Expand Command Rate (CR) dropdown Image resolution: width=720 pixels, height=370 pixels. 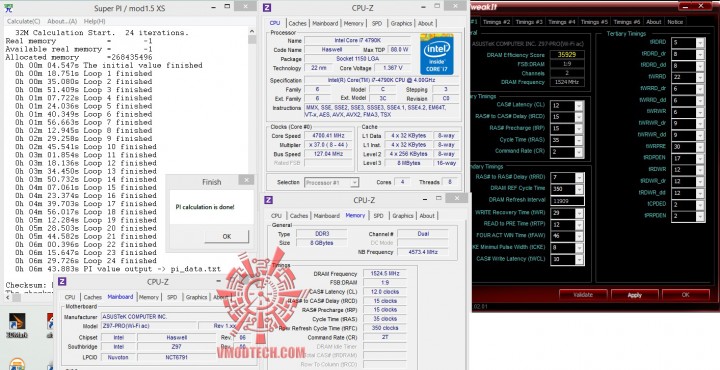579,152
